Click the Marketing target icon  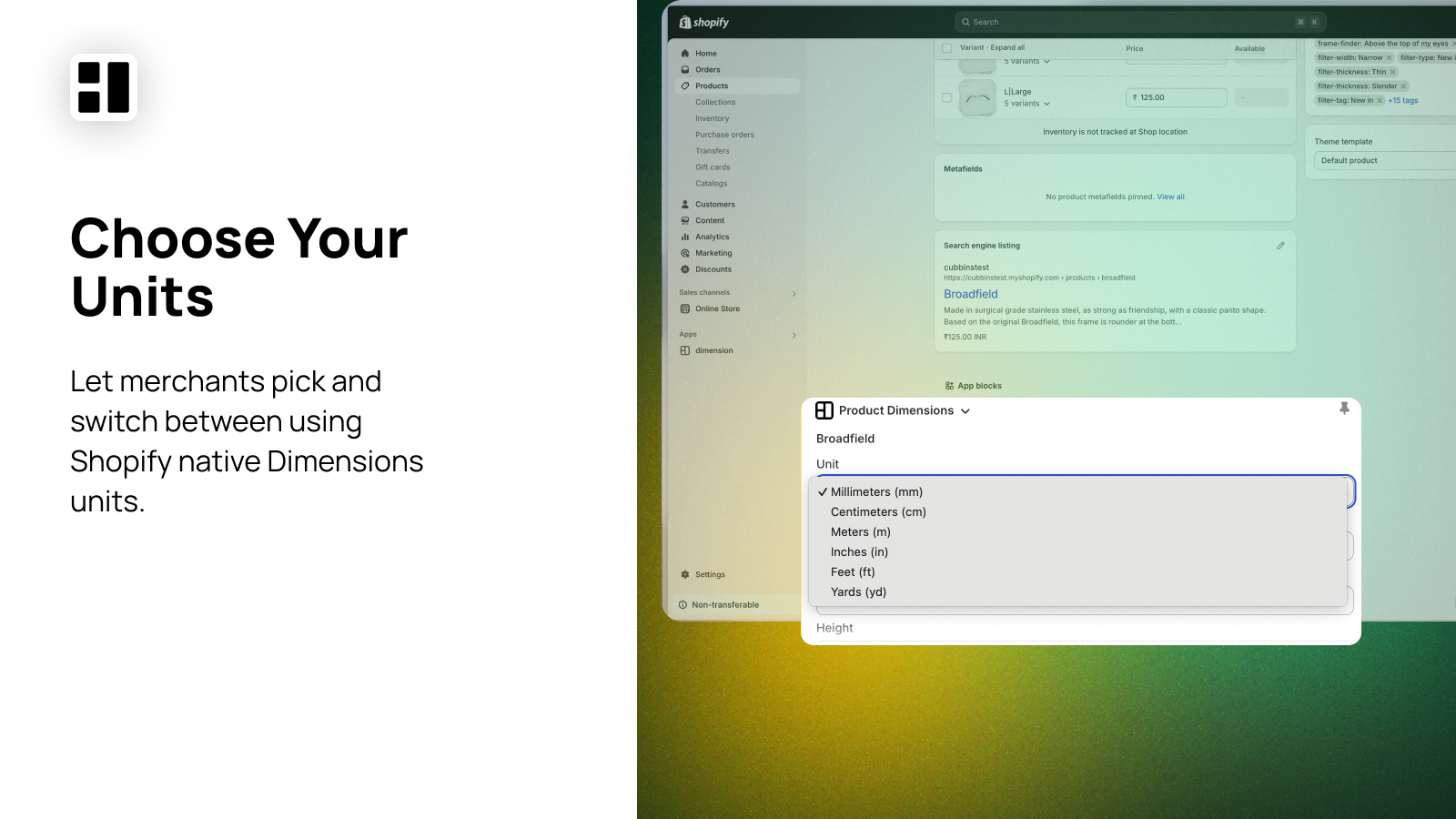pyautogui.click(x=685, y=254)
